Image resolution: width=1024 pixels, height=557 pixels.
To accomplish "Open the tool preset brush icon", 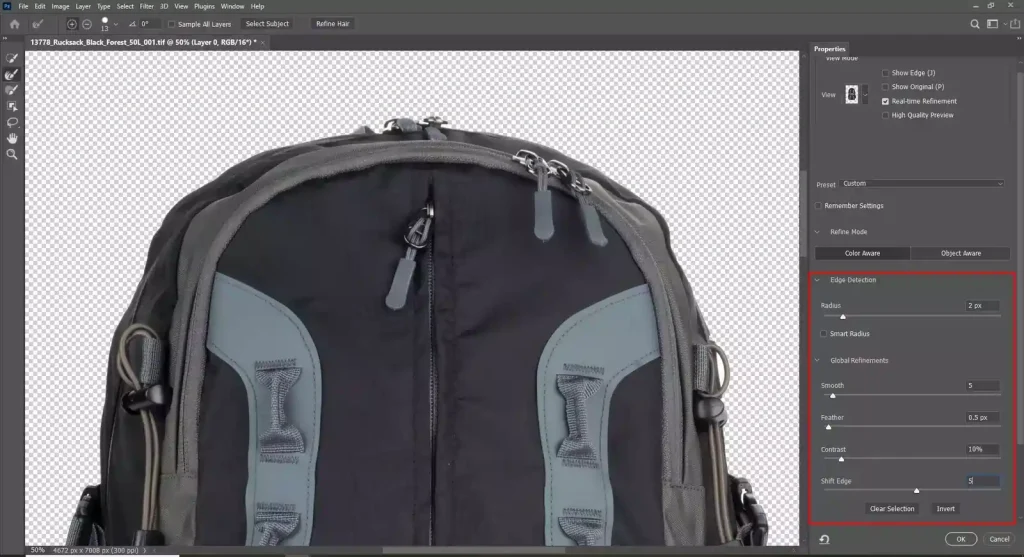I will (38, 24).
